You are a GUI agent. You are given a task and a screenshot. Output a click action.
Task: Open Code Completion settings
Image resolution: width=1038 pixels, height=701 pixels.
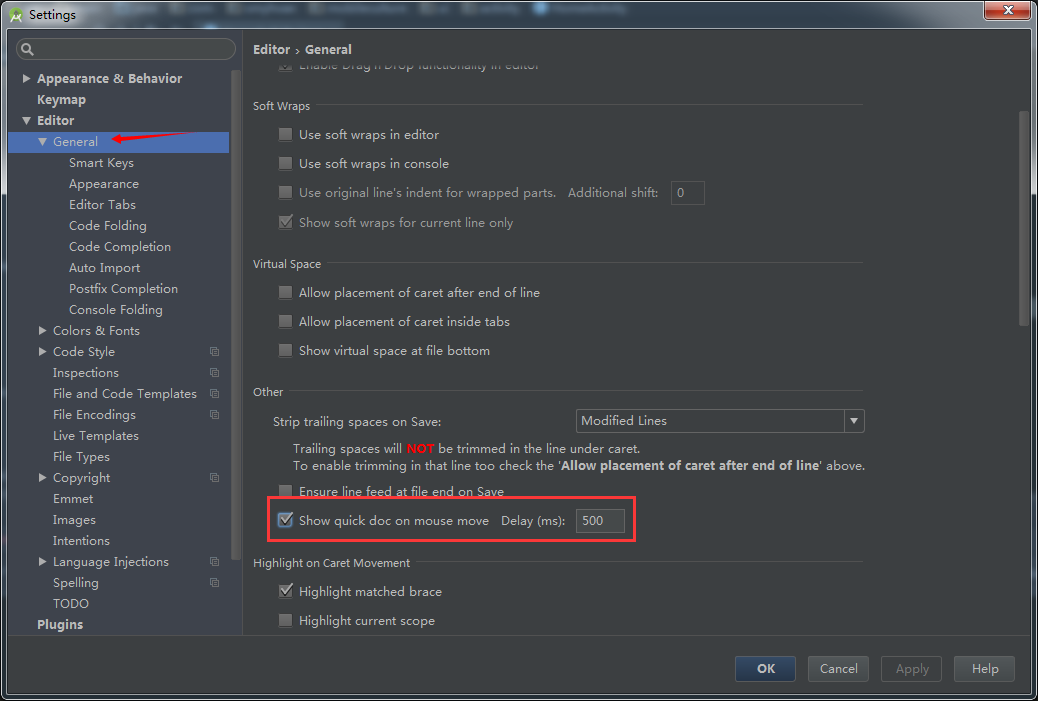120,247
